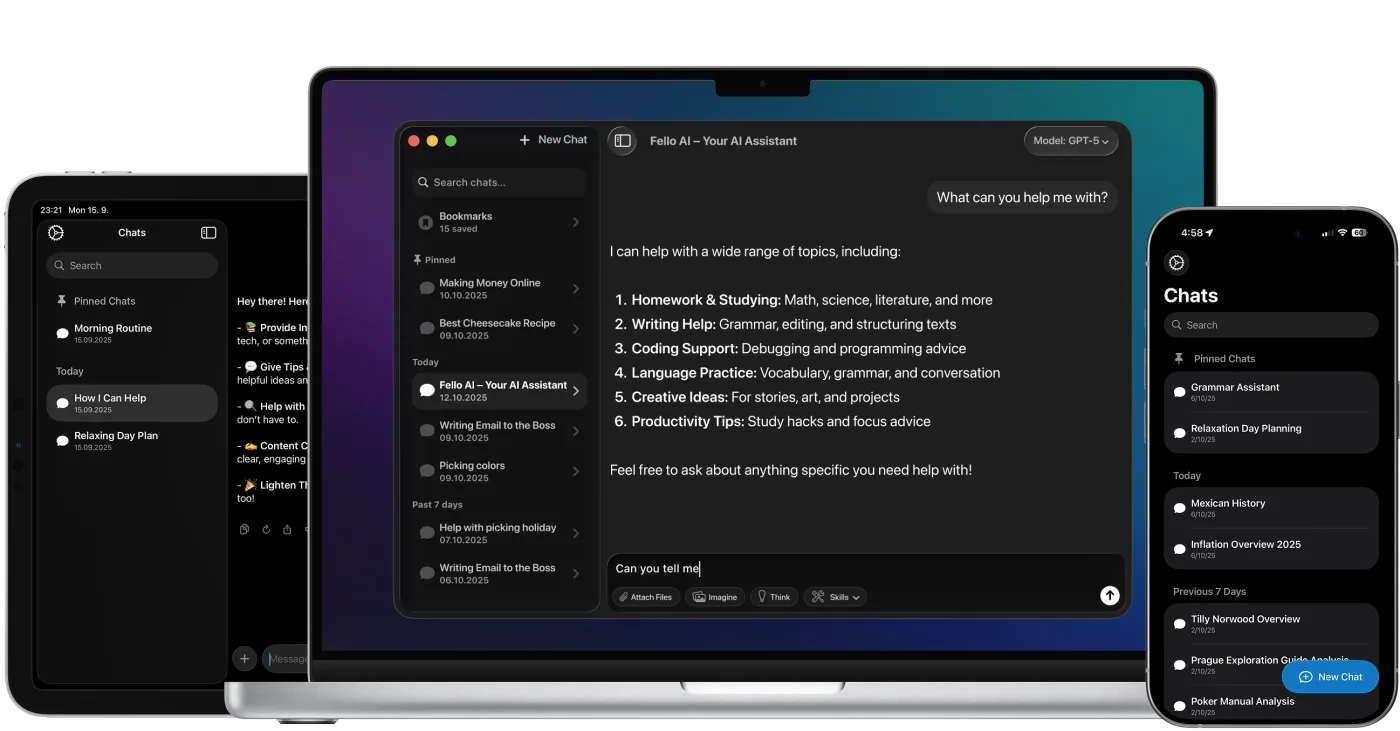Click chat bubble icon of Grammar Assistant
The image size is (1400, 731).
tap(1179, 393)
